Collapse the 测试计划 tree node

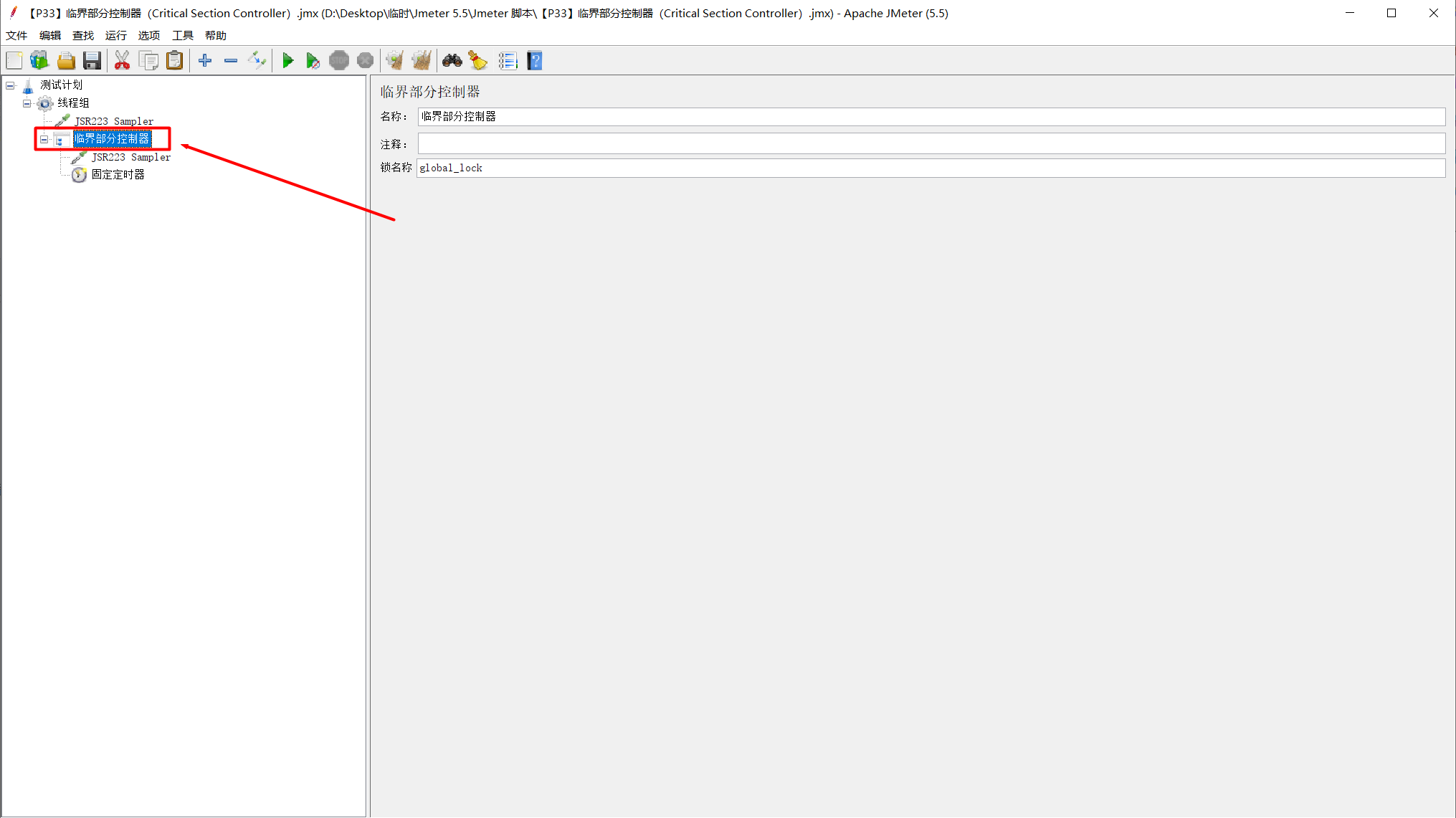click(x=10, y=85)
